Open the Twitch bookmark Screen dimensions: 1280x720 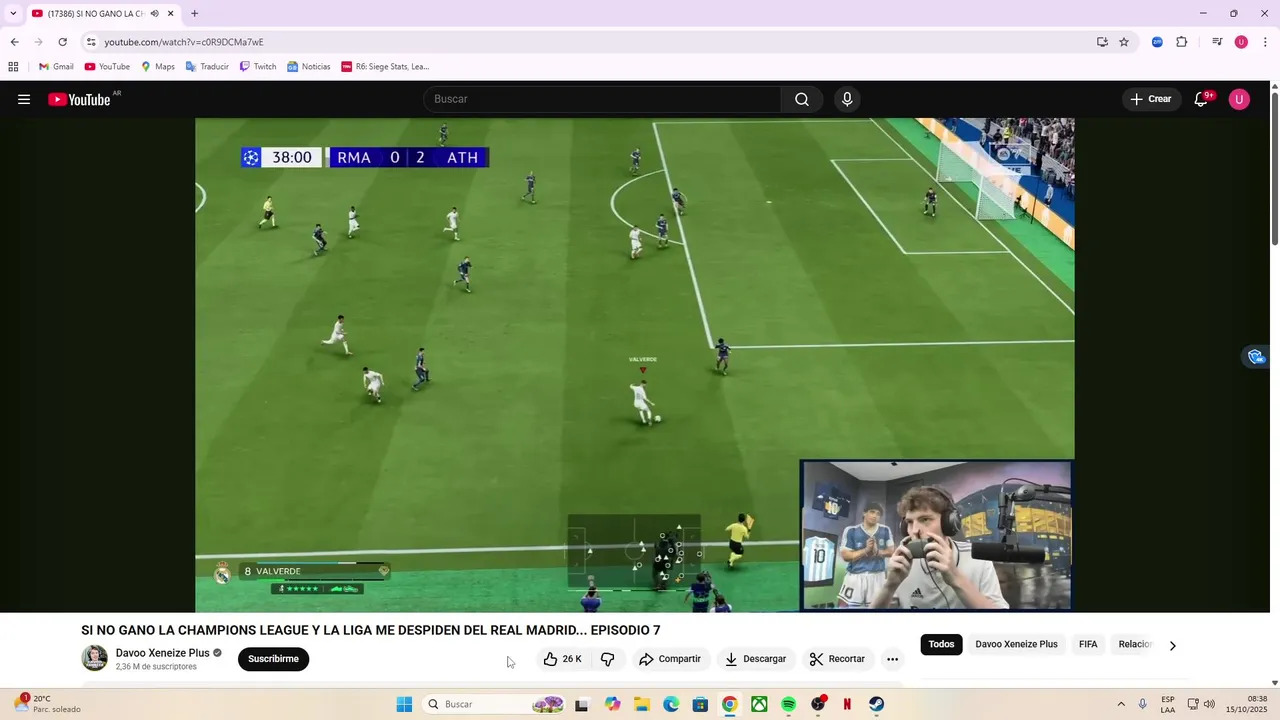[x=258, y=67]
